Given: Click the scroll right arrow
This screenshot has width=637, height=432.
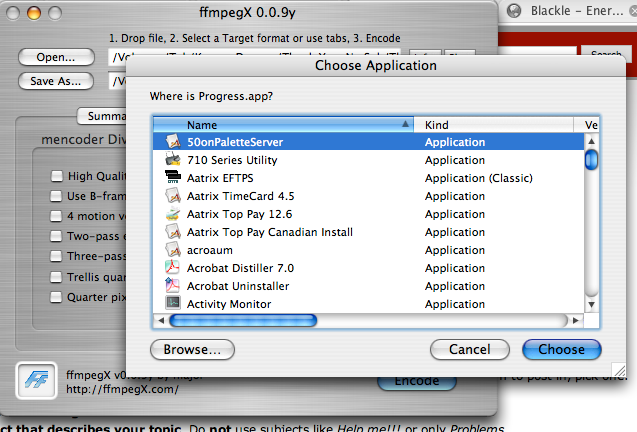Looking at the screenshot, I should pos(576,321).
